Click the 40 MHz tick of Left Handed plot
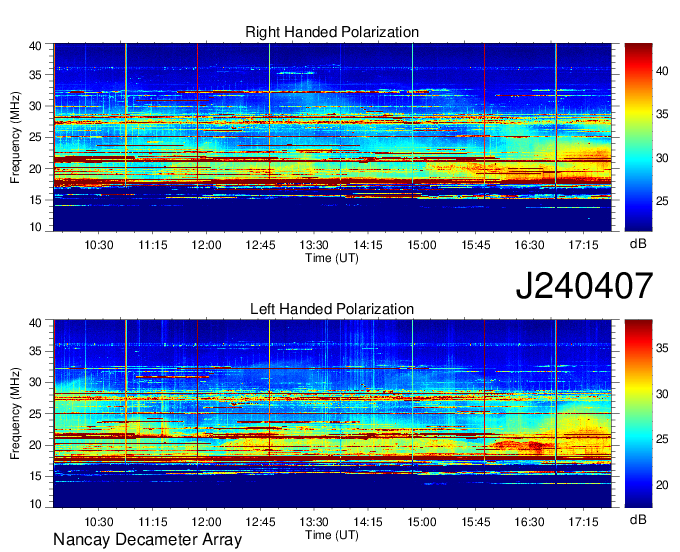Screen dimensions: 680x552 coord(35,323)
